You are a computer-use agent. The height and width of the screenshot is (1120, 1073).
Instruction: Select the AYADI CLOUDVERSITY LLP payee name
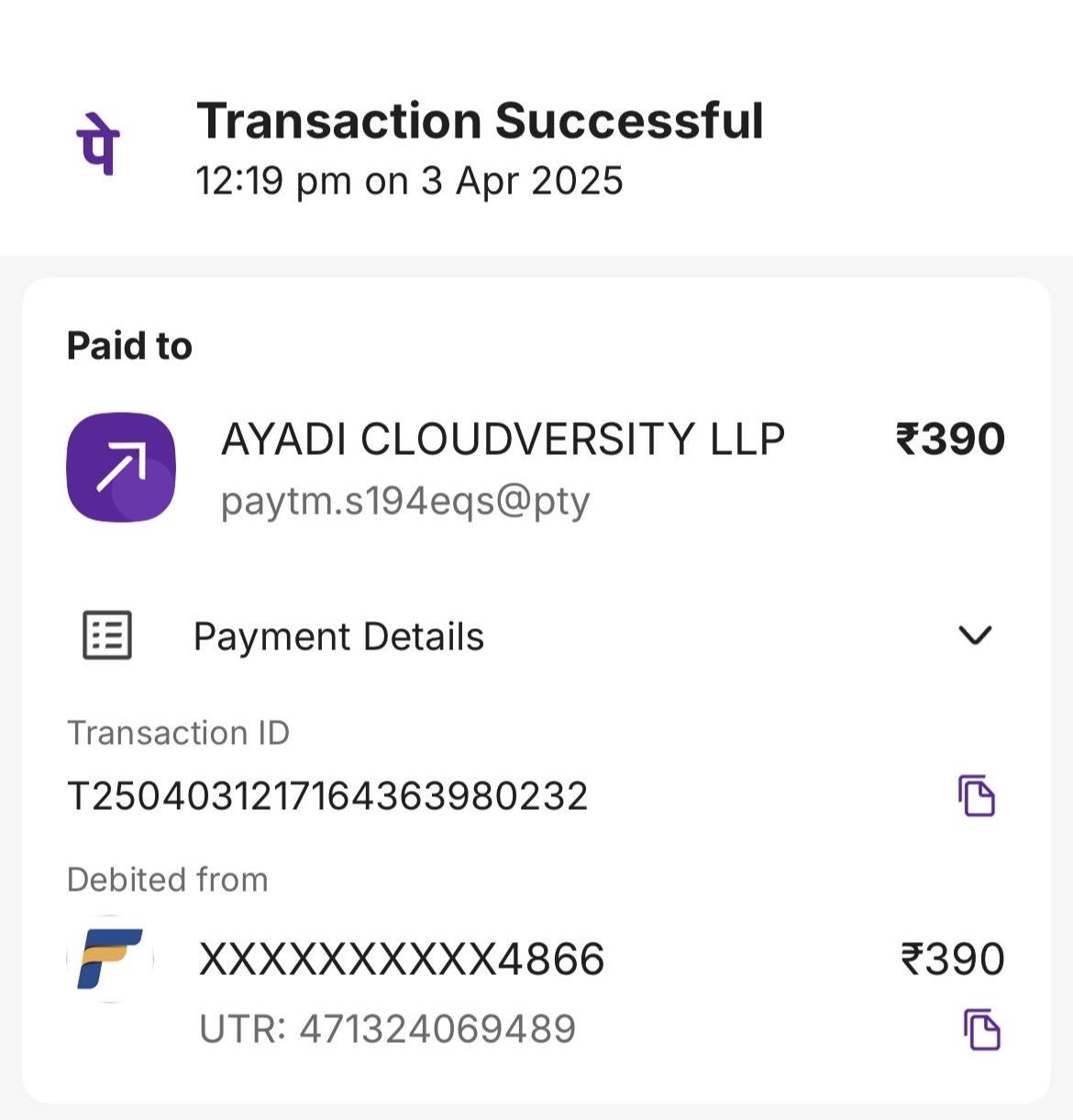coord(503,439)
